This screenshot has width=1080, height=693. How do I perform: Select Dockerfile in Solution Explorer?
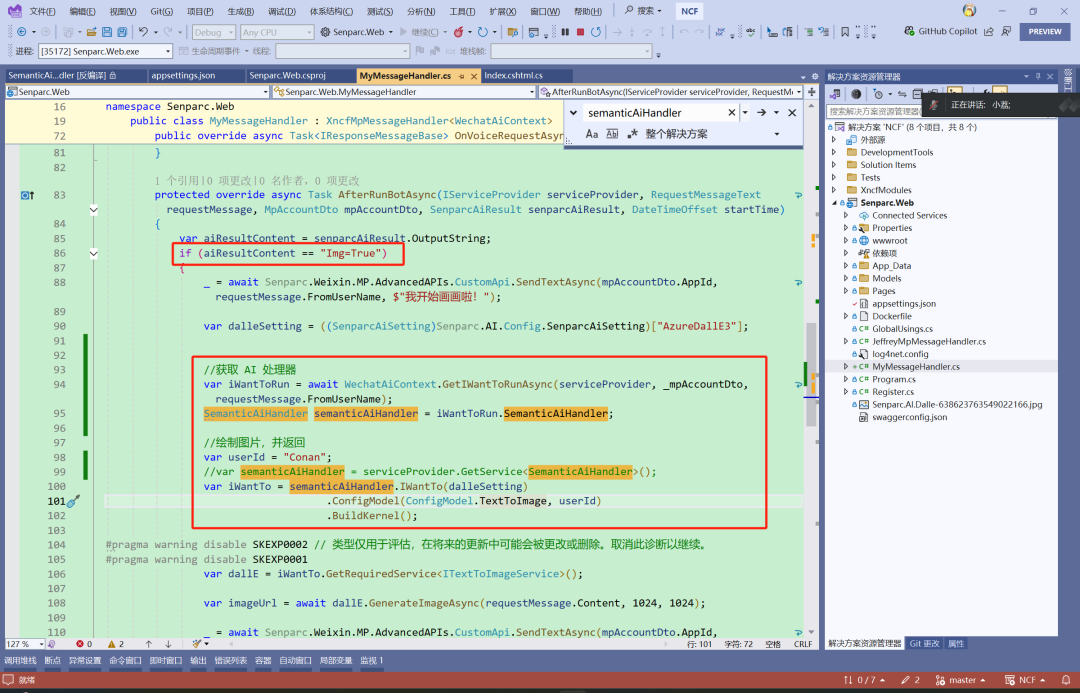click(891, 316)
